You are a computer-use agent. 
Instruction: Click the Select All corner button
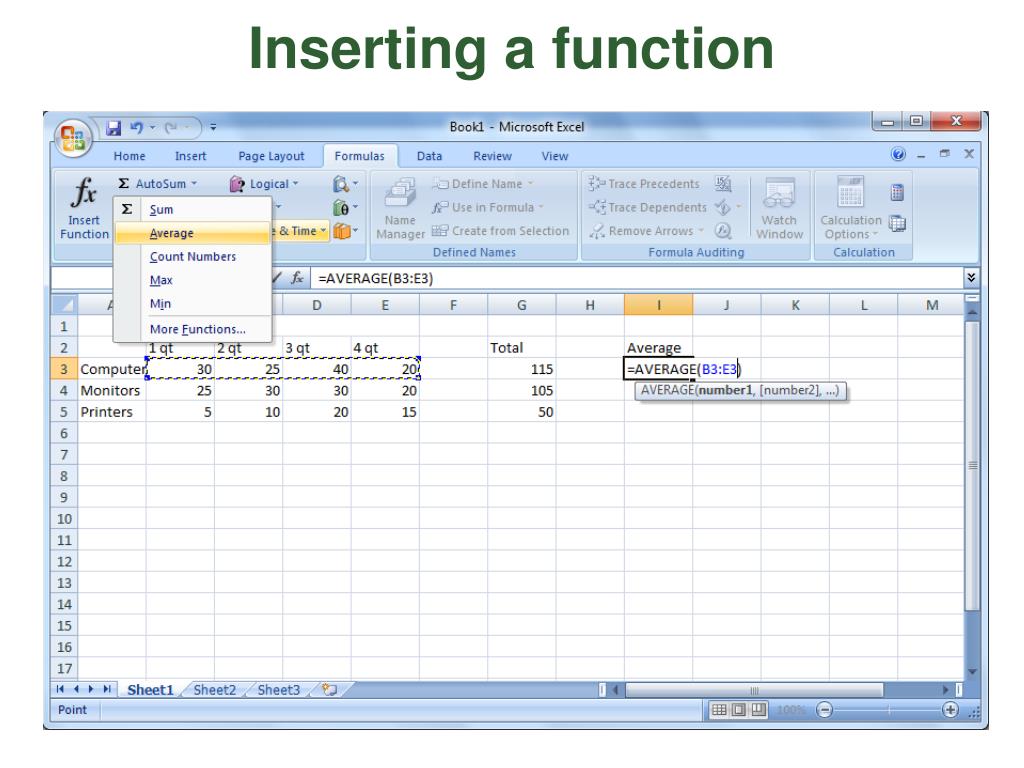[x=64, y=305]
